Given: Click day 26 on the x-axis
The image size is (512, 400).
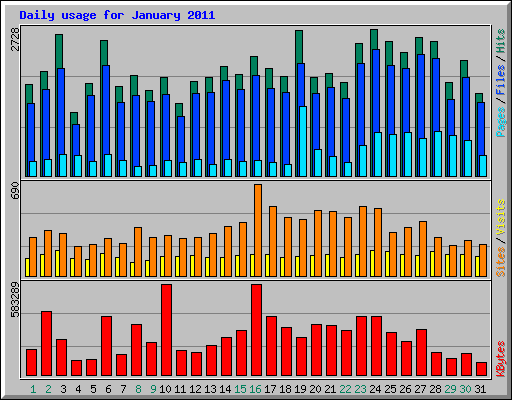Looking at the screenshot, I should [405, 389].
